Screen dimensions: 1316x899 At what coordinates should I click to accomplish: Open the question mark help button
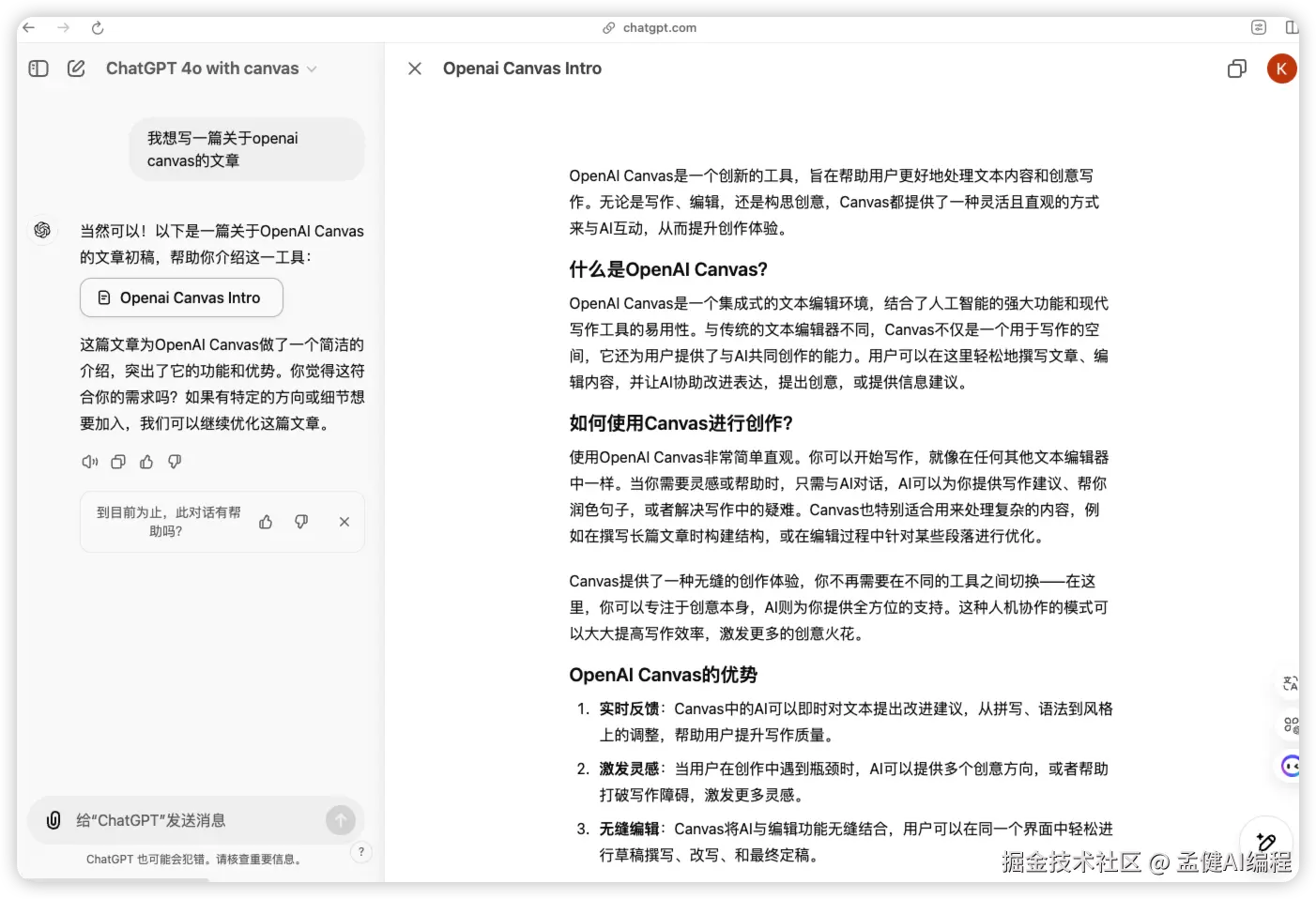pos(361,852)
